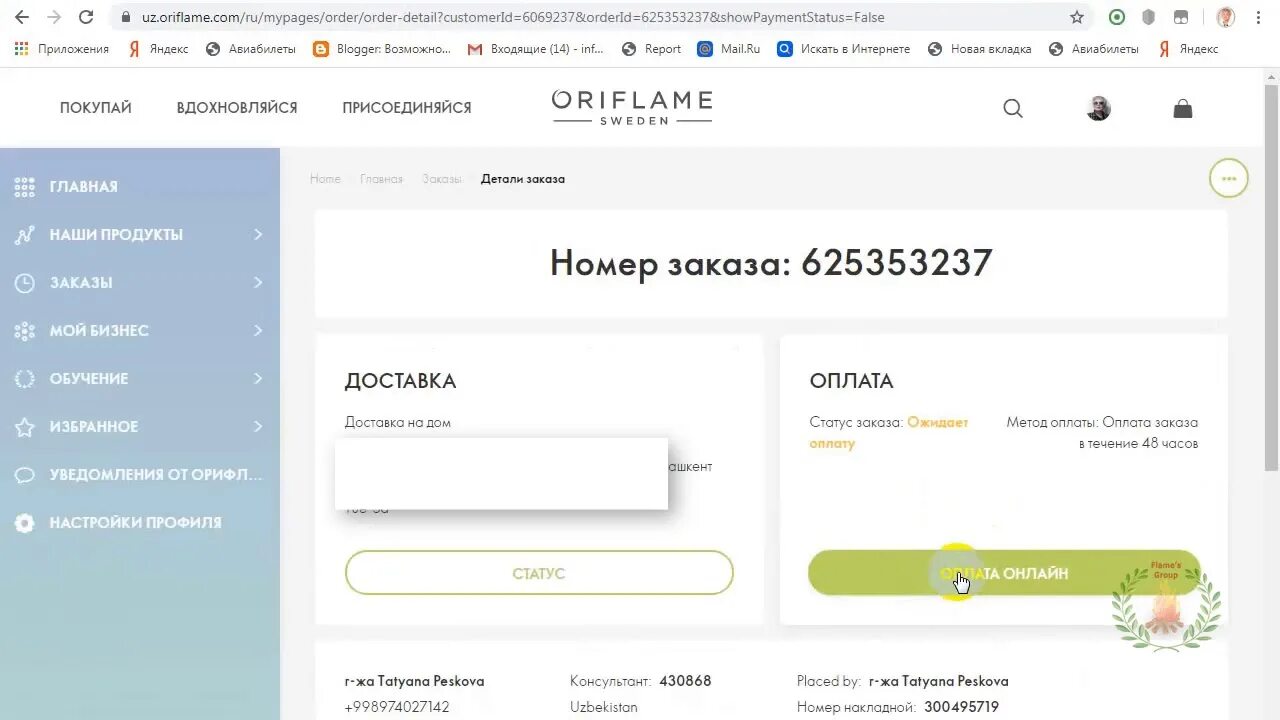Click НАСТРОЙКИ ПРОФИЛЯ gear icon

click(x=25, y=523)
